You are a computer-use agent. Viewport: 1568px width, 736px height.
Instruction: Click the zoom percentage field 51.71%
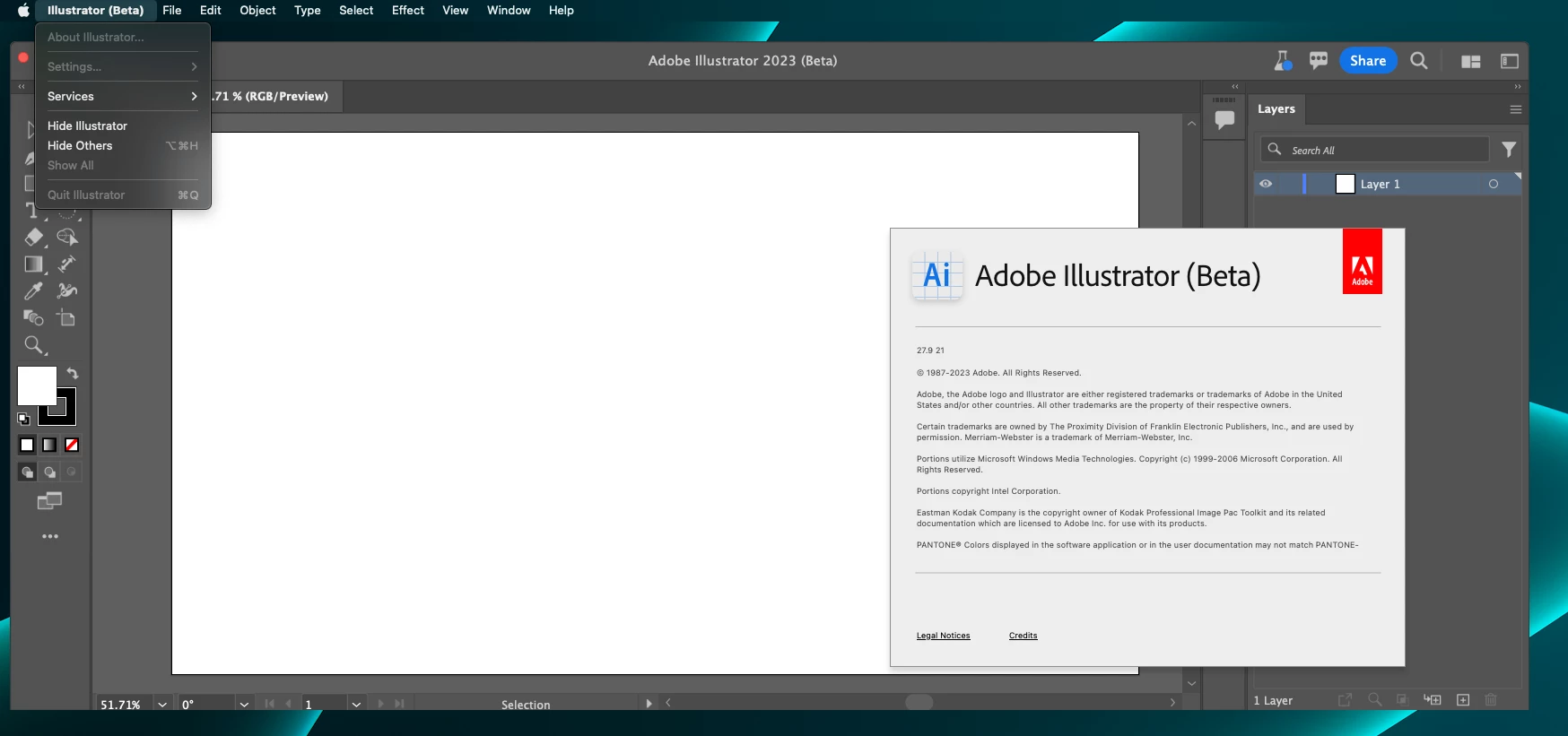[x=124, y=705]
